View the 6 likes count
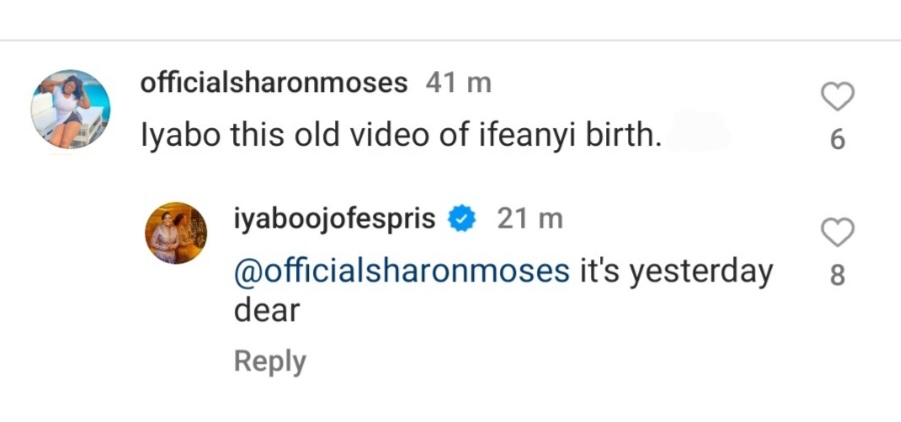 coord(838,141)
